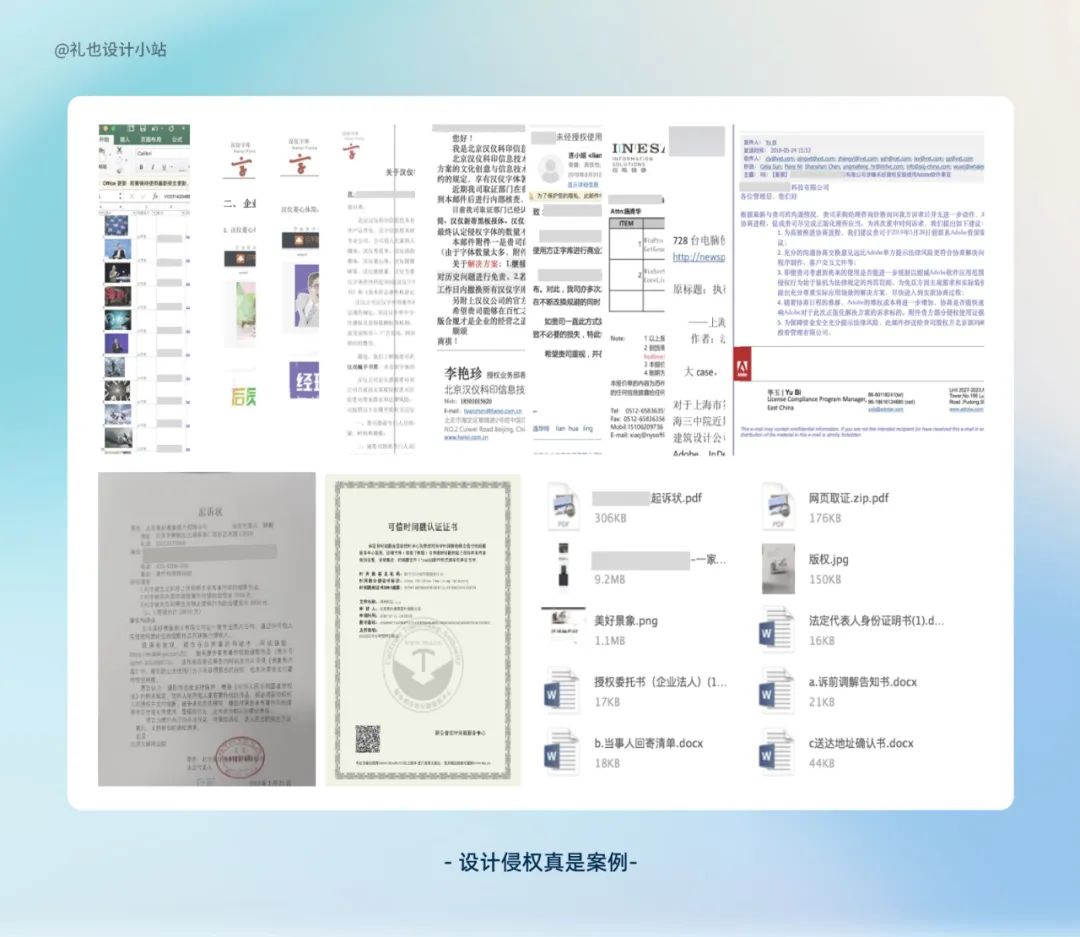Open the Underline style dropdown arrow
Viewport: 1080px width, 937px height.
(172, 167)
